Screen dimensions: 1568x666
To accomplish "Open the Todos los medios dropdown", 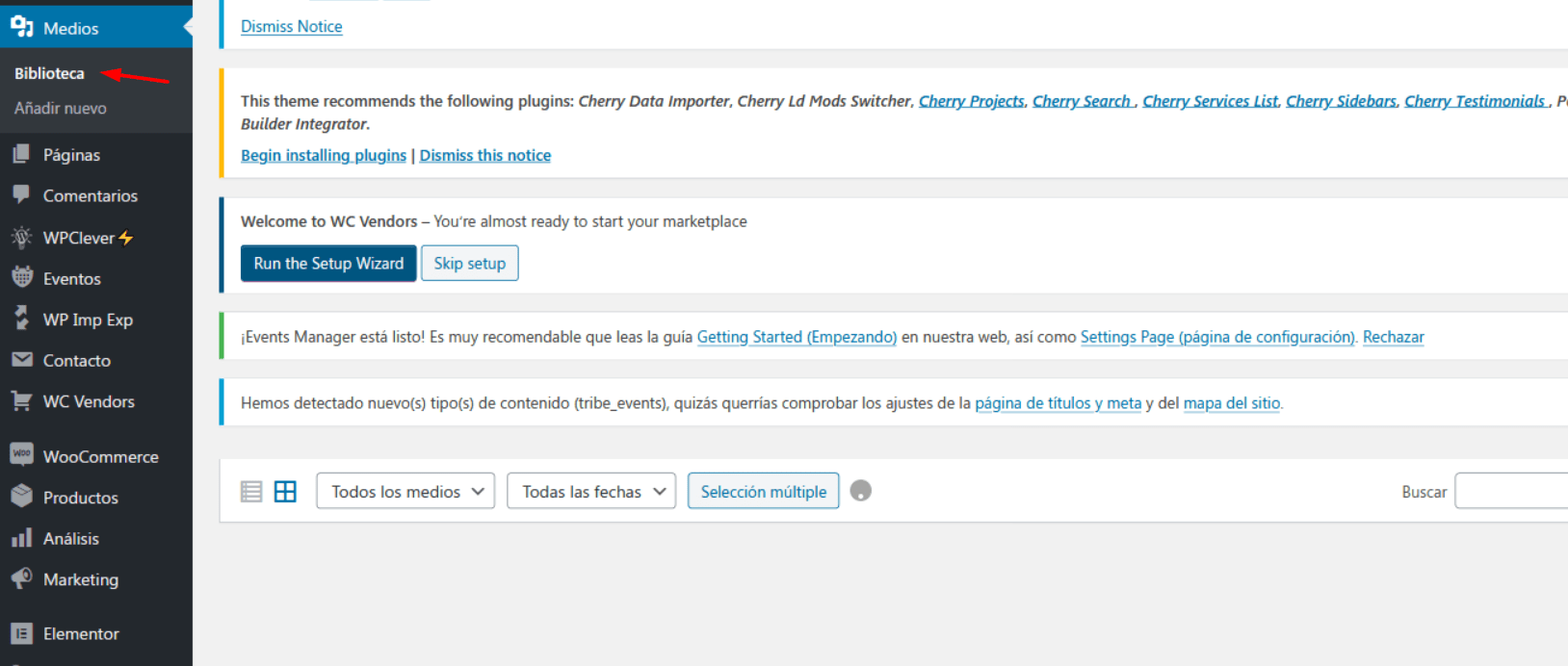I will [405, 491].
